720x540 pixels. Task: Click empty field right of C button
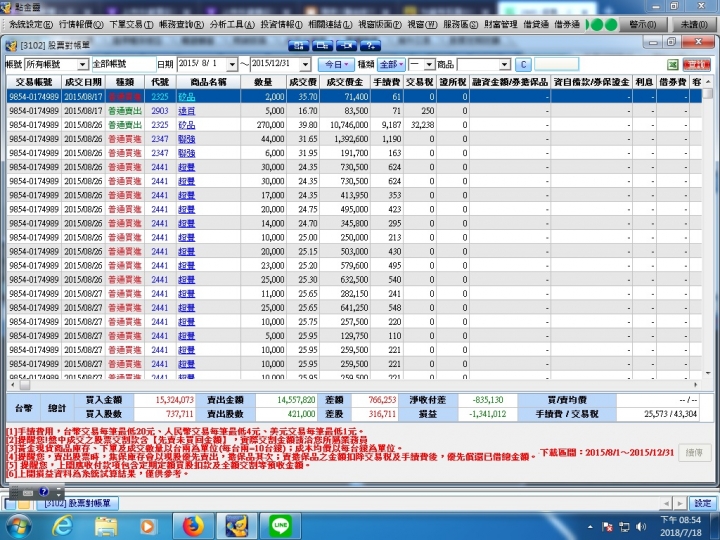(556, 64)
